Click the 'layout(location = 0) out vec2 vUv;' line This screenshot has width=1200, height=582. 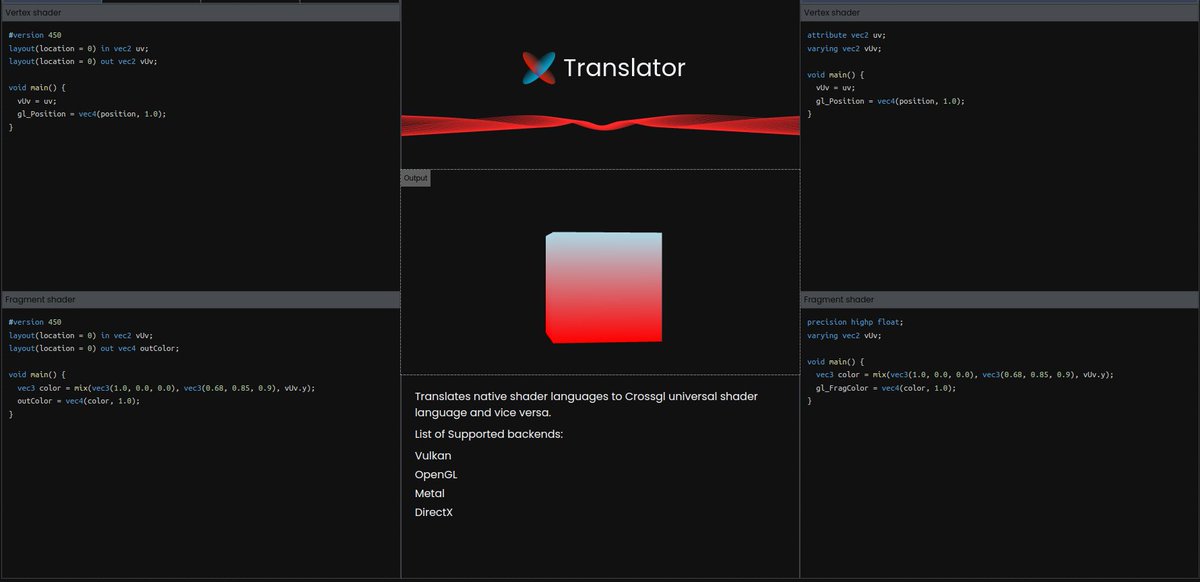click(83, 61)
